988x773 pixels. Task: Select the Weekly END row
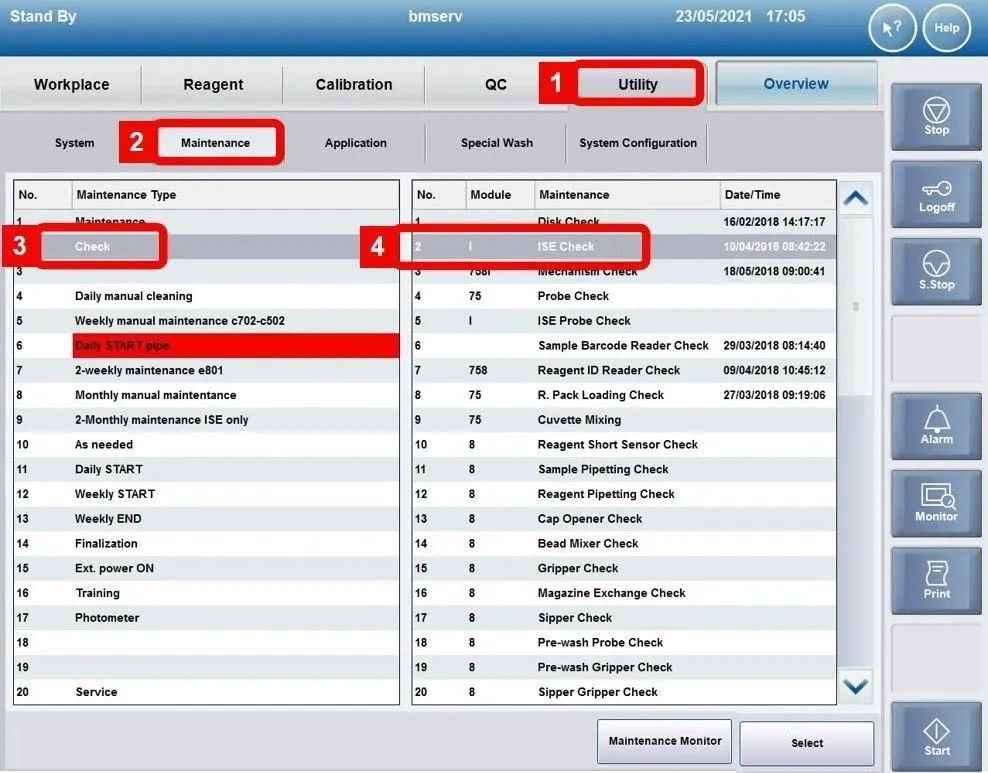[x=207, y=519]
